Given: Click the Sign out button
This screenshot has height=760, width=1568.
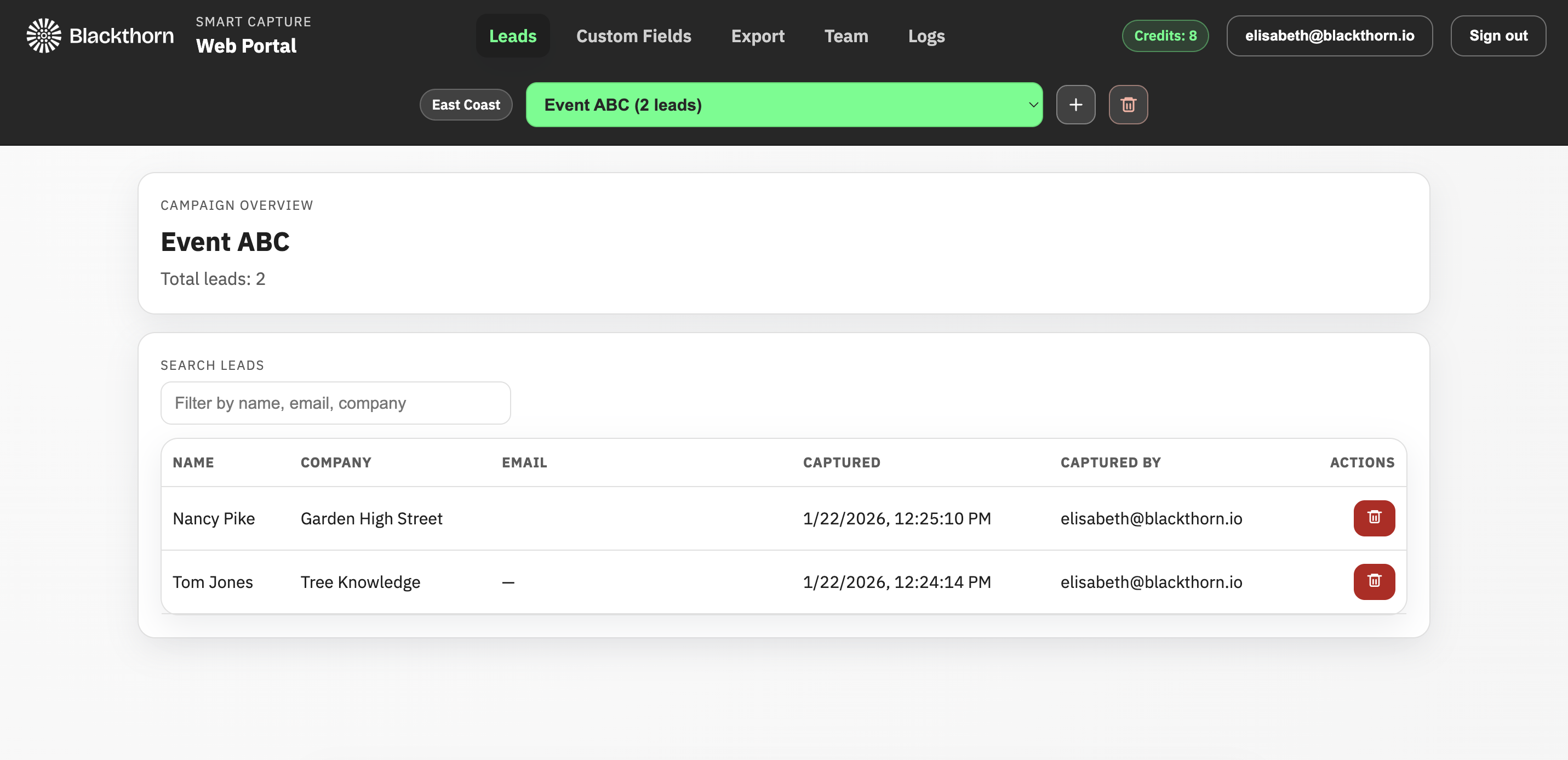Looking at the screenshot, I should coord(1498,35).
